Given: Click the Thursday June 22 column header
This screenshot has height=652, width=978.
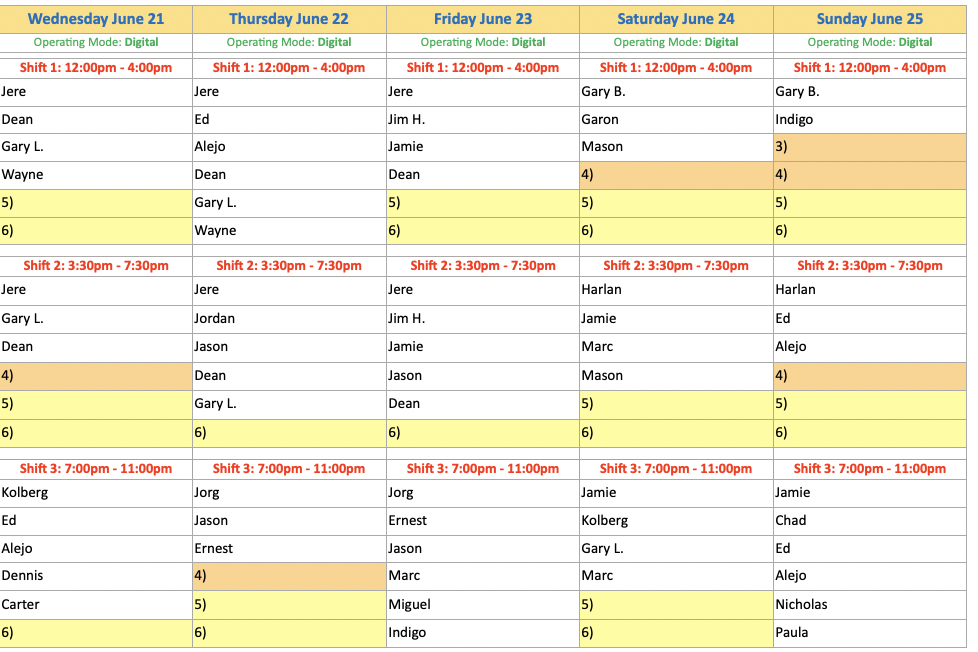Looking at the screenshot, I should 289,19.
